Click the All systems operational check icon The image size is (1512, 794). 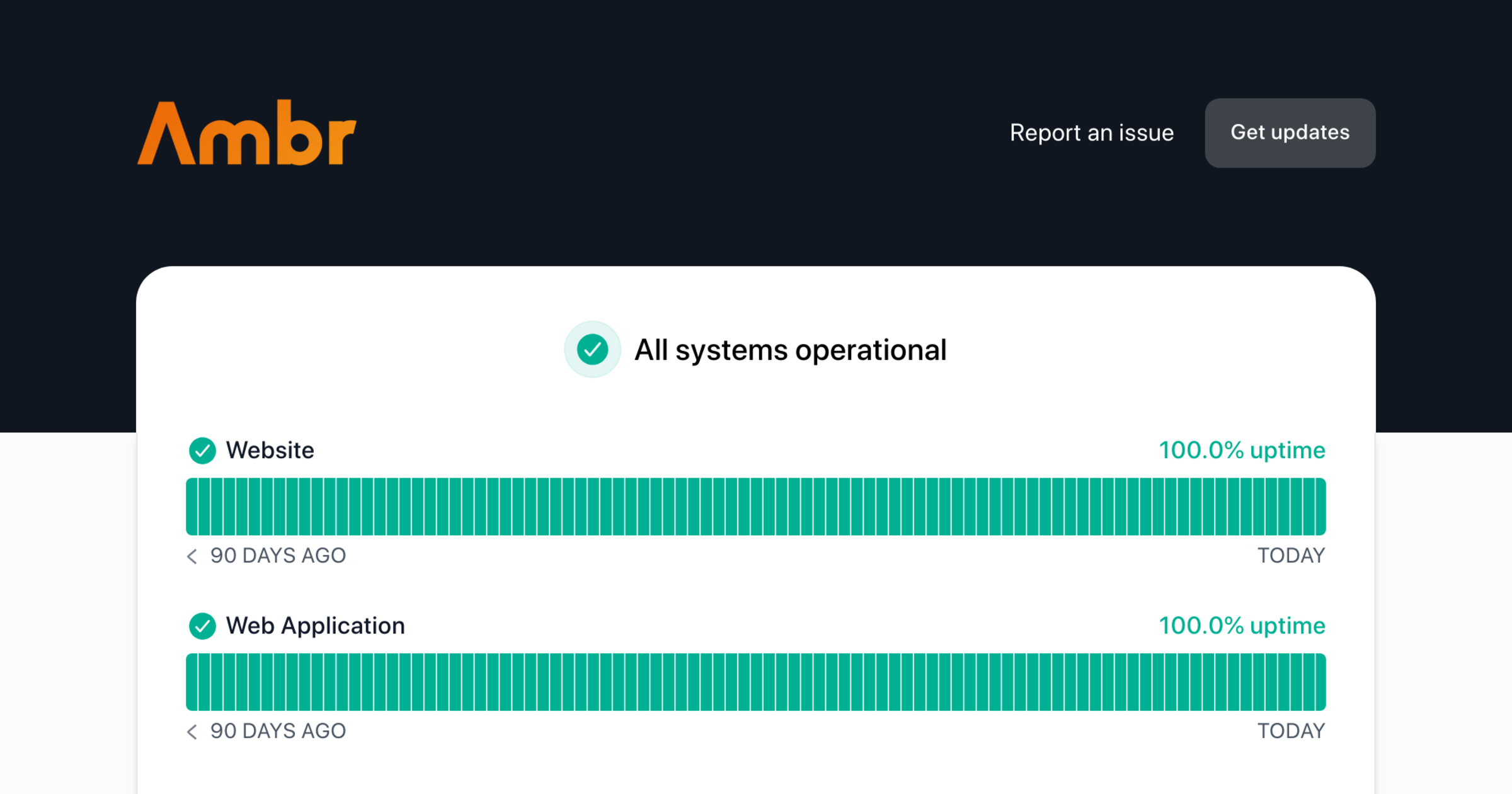coord(592,350)
